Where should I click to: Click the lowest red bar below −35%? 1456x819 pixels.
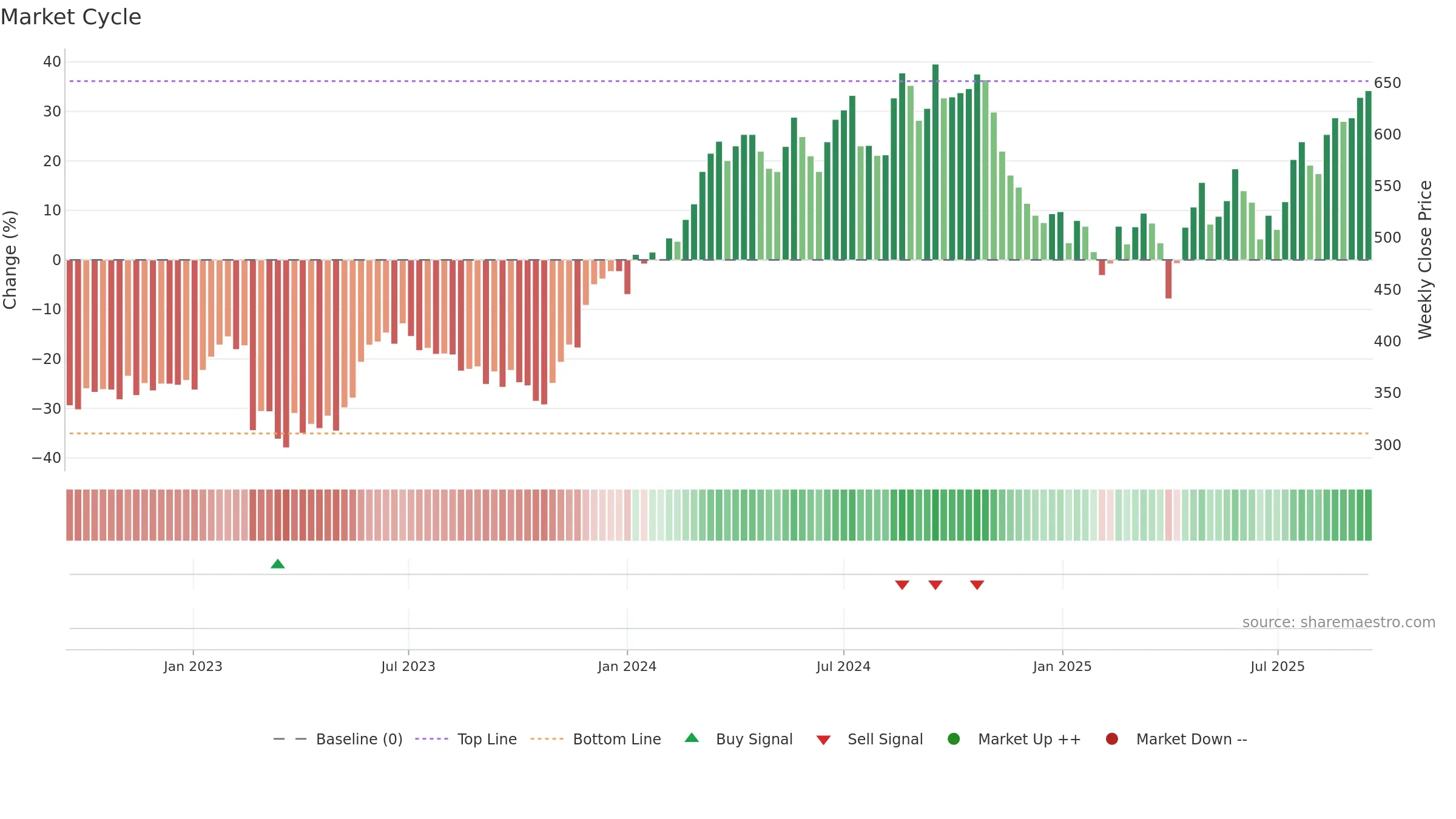(x=286, y=354)
